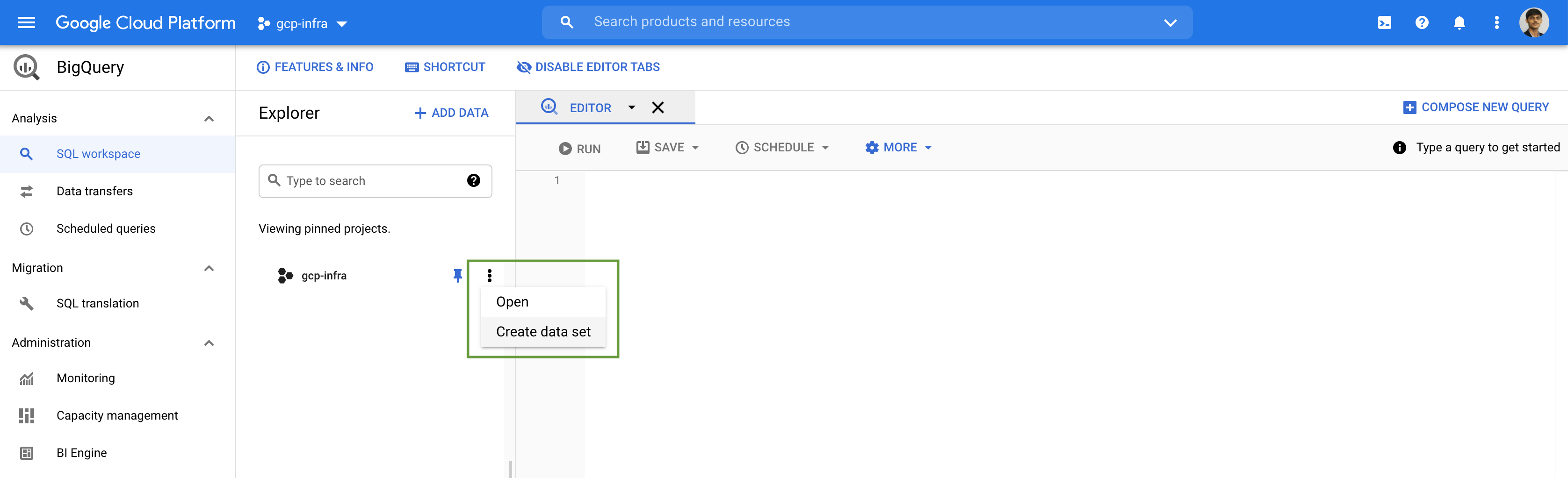Collapse the Migration section

[209, 268]
